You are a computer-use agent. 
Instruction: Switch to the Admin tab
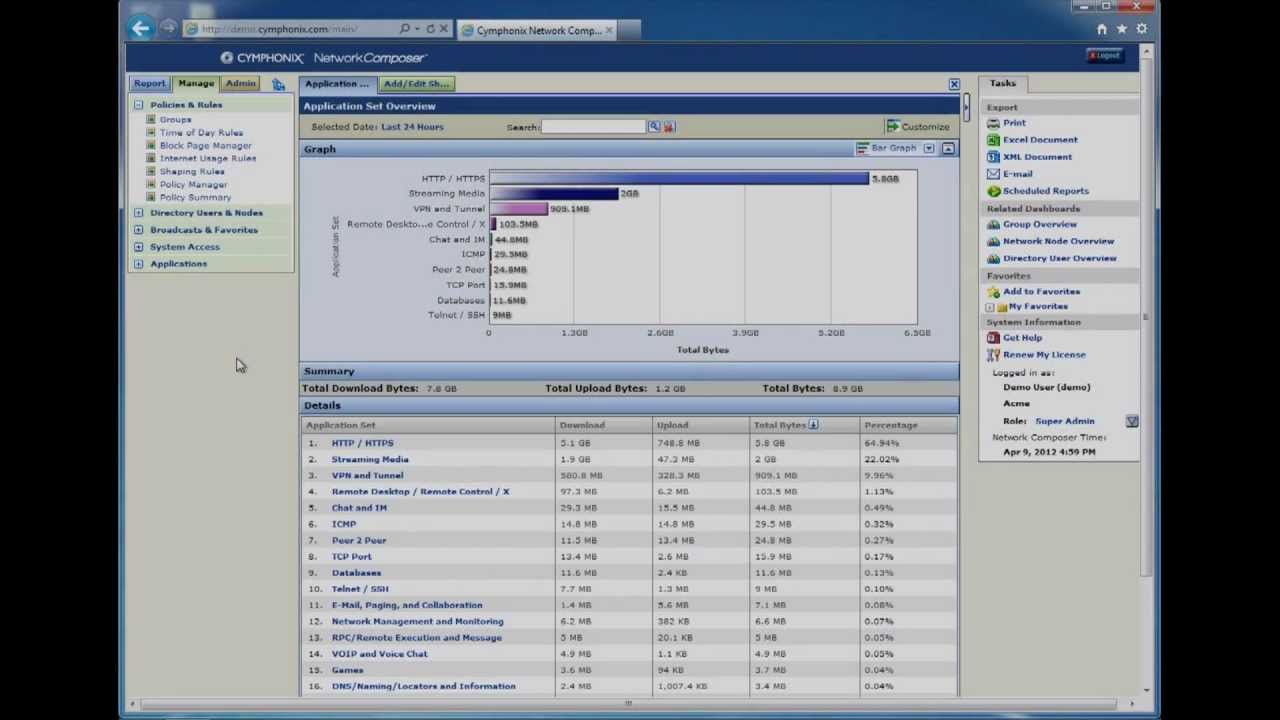(240, 84)
